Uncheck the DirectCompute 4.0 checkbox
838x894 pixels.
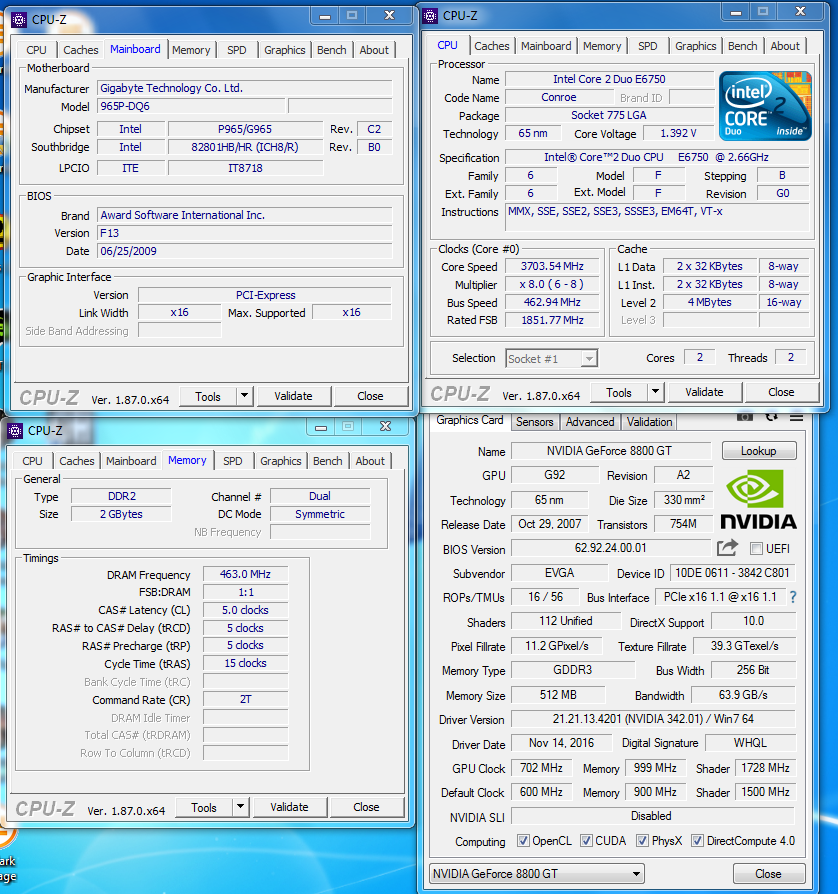pos(697,841)
